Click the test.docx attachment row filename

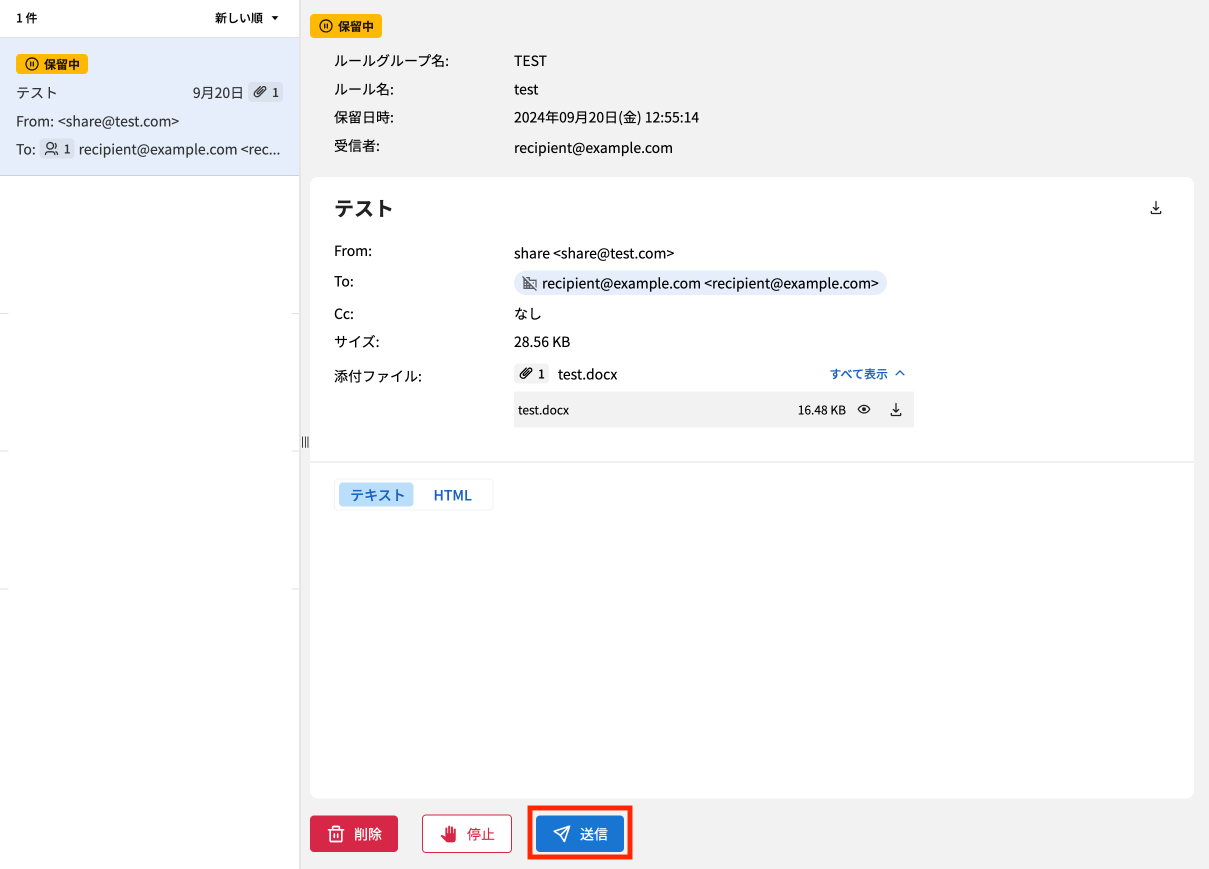tap(544, 410)
